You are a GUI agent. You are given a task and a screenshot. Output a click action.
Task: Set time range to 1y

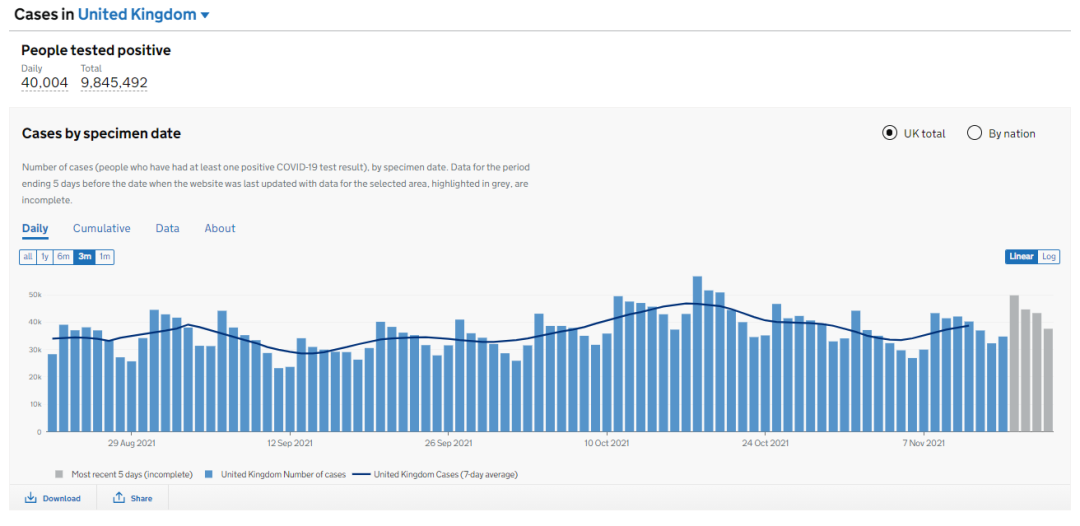coord(45,257)
